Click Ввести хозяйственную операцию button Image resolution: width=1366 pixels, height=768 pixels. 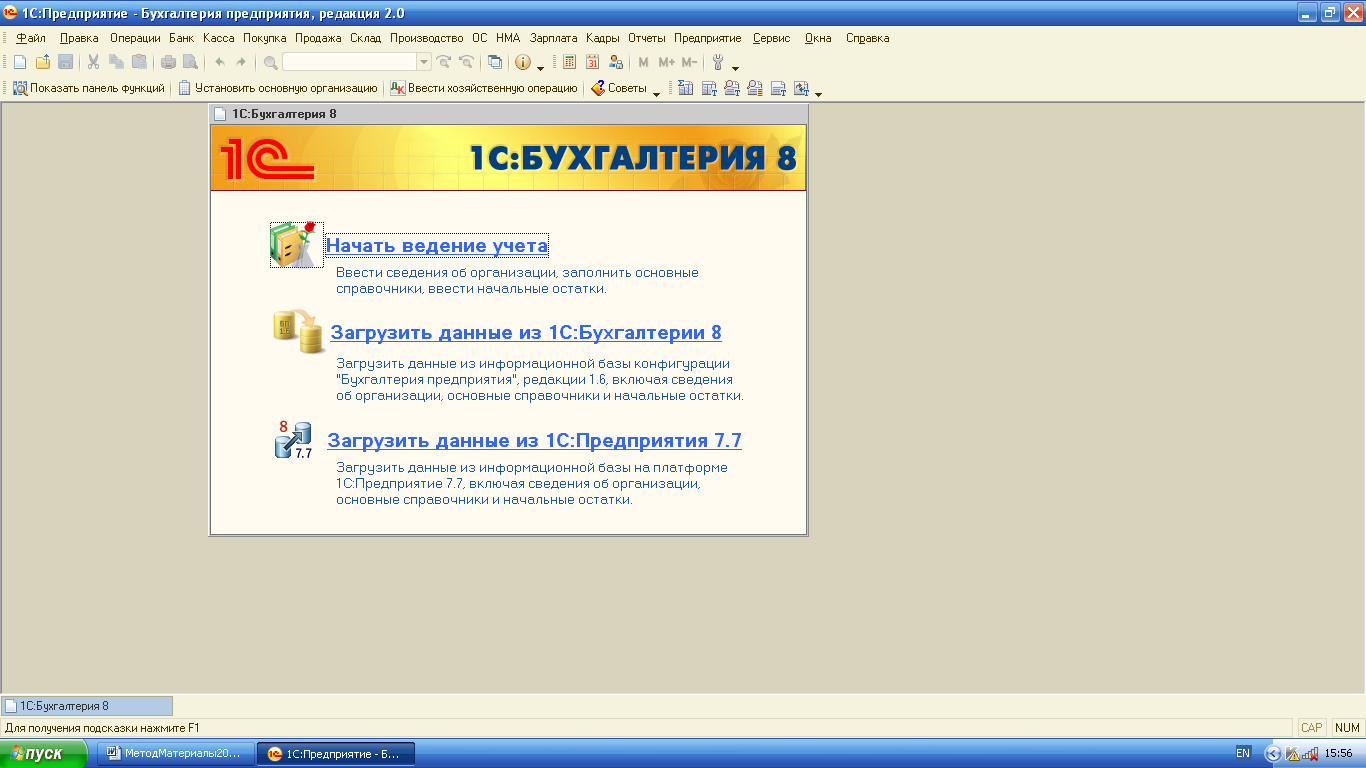click(483, 88)
